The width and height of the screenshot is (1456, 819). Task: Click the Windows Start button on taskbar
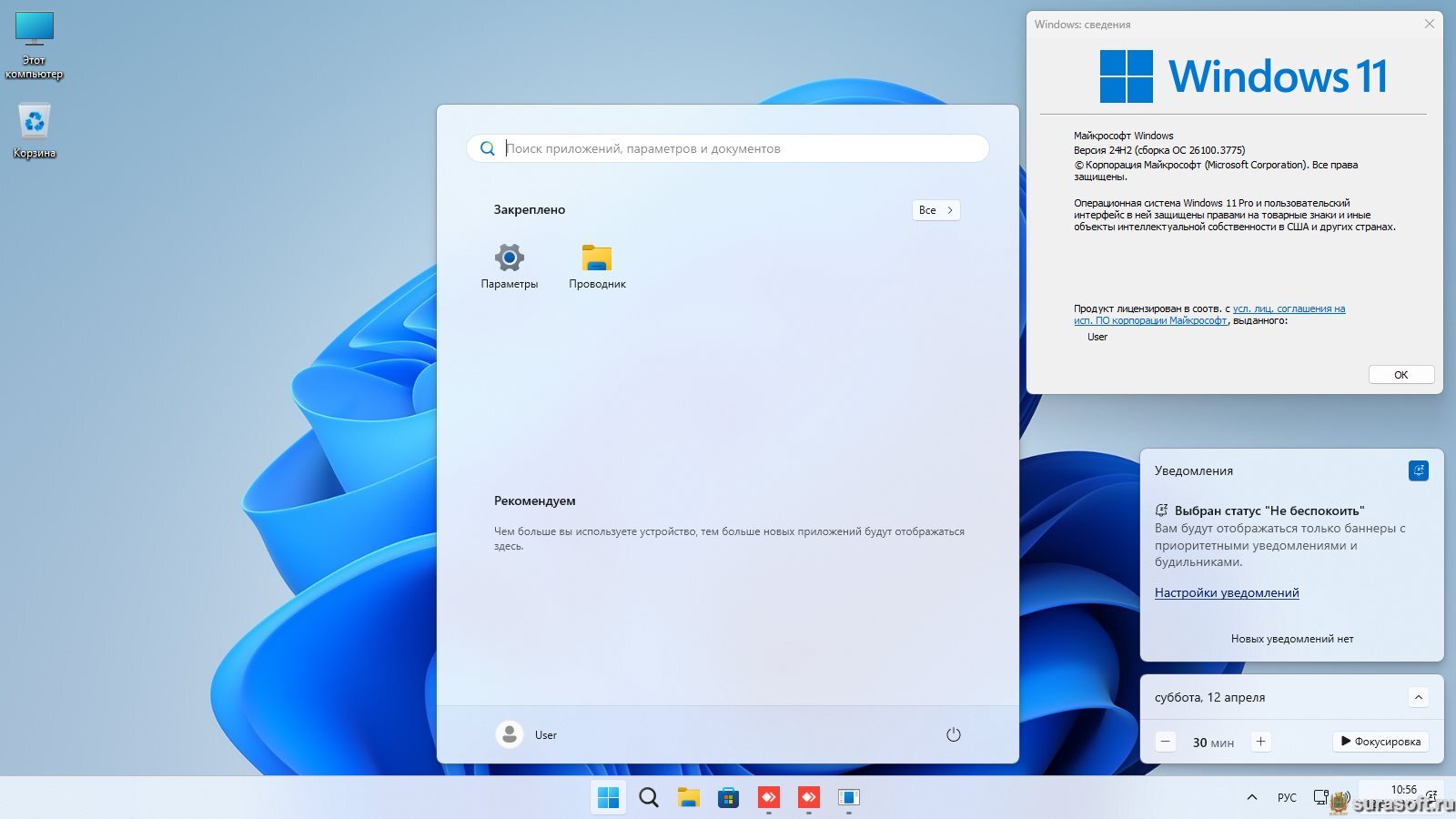(608, 798)
